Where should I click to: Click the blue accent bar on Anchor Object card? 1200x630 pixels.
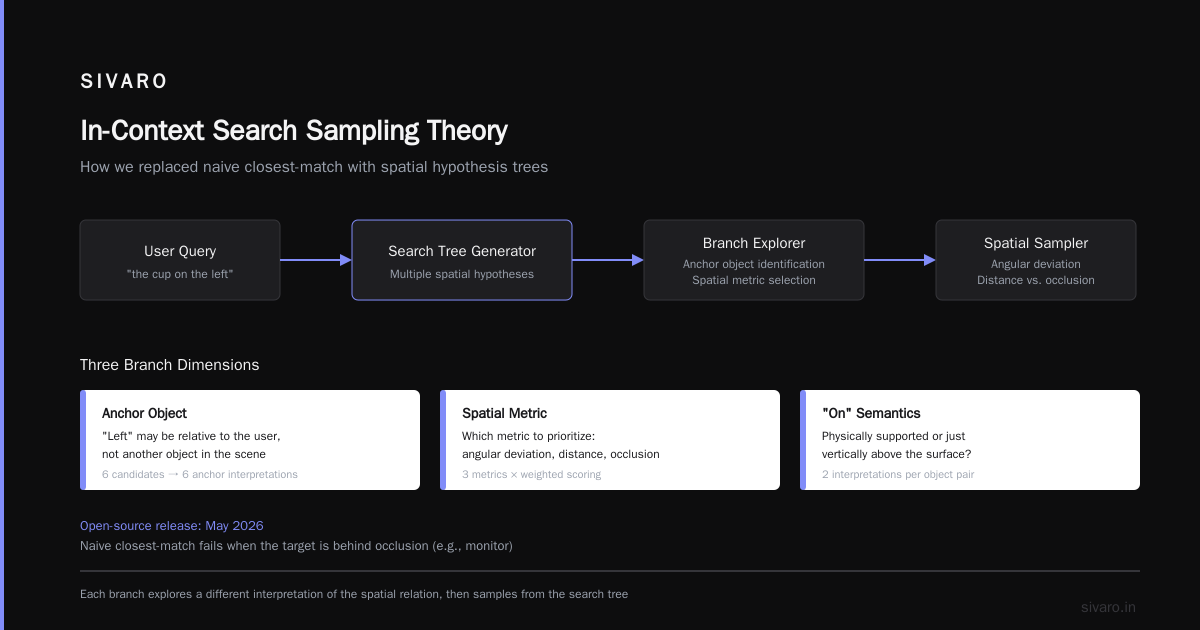tap(83, 440)
